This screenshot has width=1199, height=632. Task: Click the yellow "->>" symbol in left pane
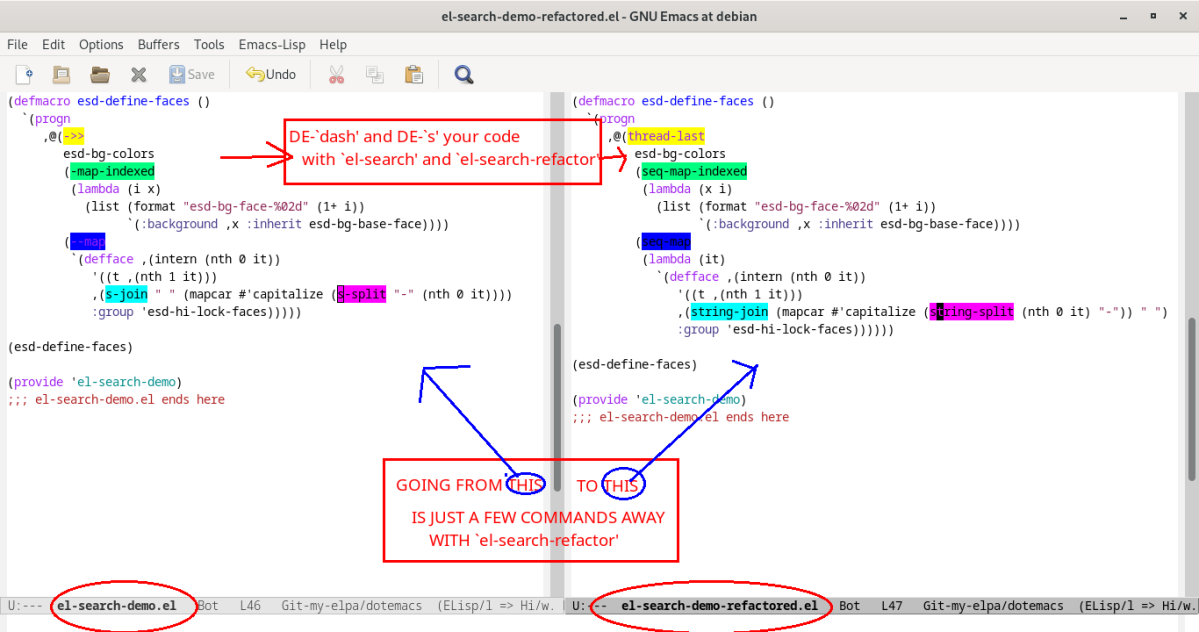point(73,136)
